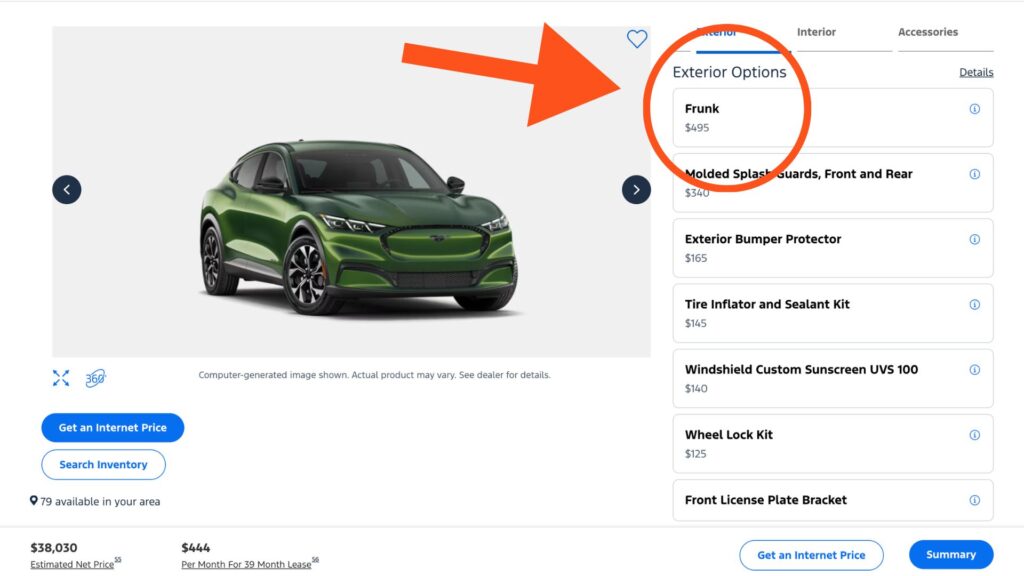Select the Molded Splash Guards option
The height and width of the screenshot is (576, 1024).
[x=820, y=182]
